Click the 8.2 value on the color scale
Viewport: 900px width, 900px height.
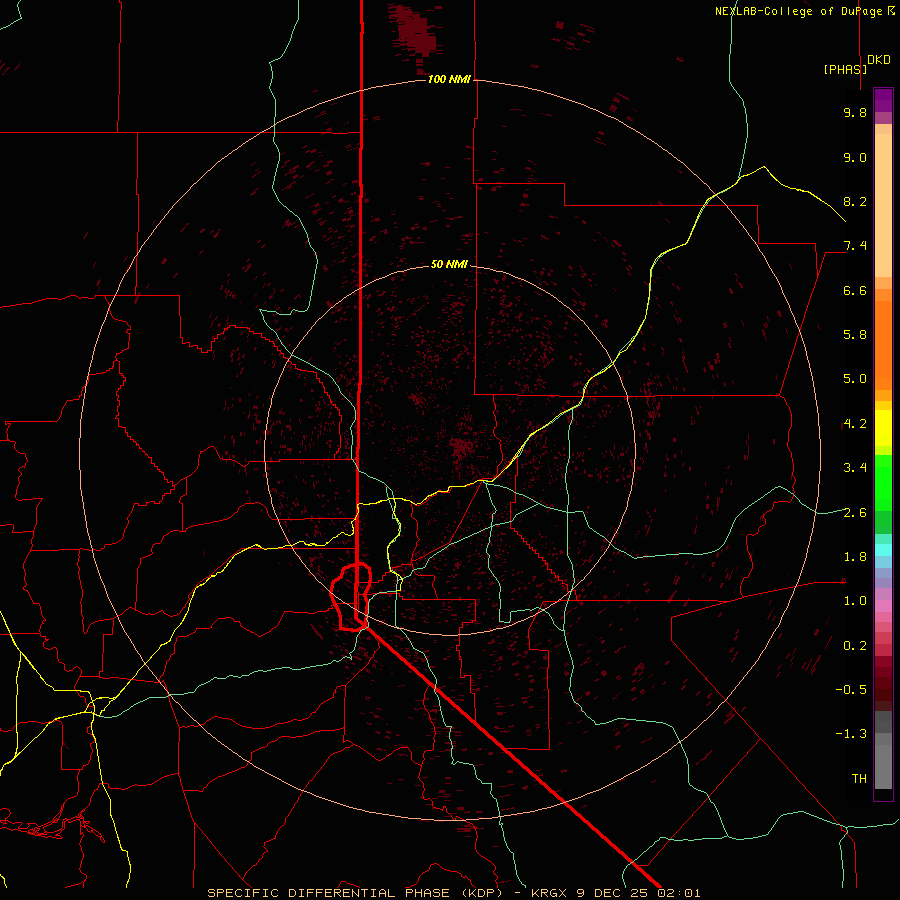(855, 201)
